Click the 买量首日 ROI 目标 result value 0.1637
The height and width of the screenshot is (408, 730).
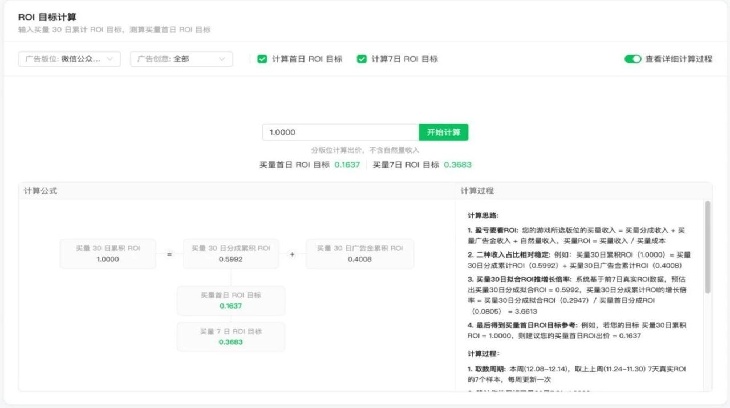(x=347, y=164)
